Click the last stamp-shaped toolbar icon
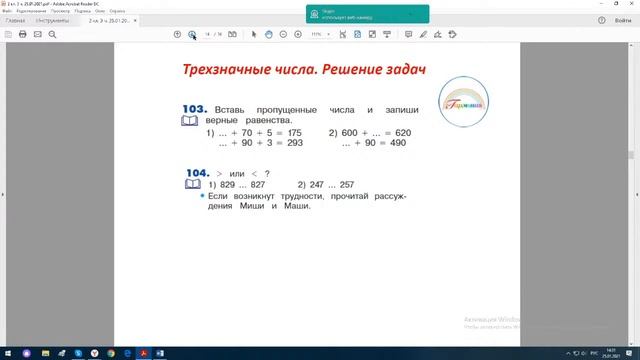The height and width of the screenshot is (360, 640). [452, 34]
